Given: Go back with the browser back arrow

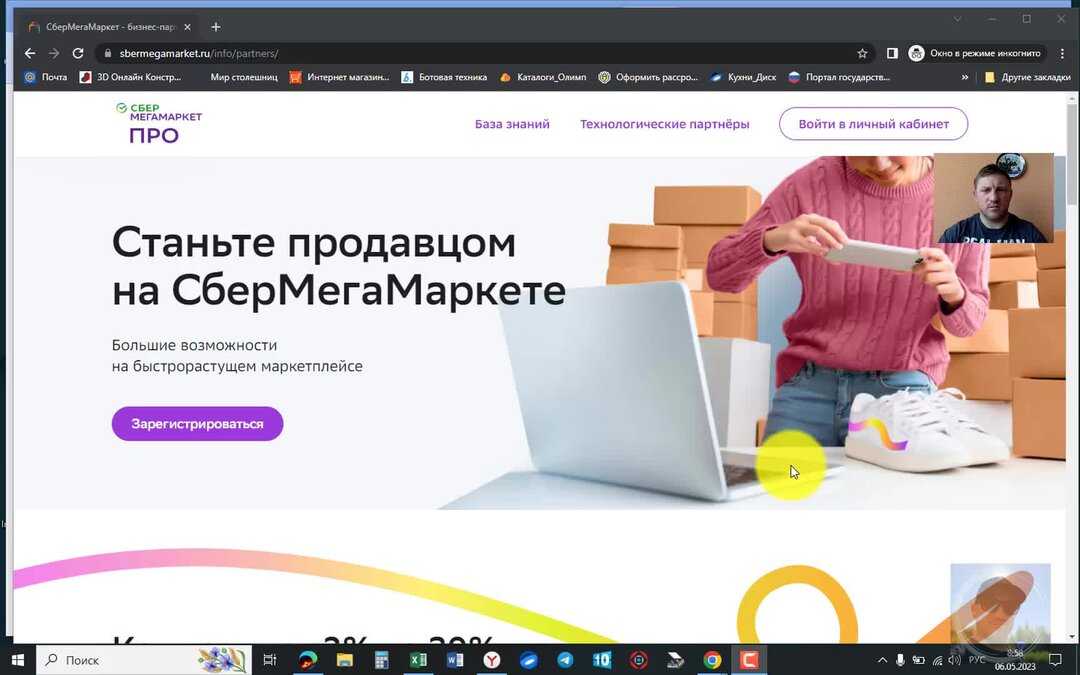Looking at the screenshot, I should [30, 53].
